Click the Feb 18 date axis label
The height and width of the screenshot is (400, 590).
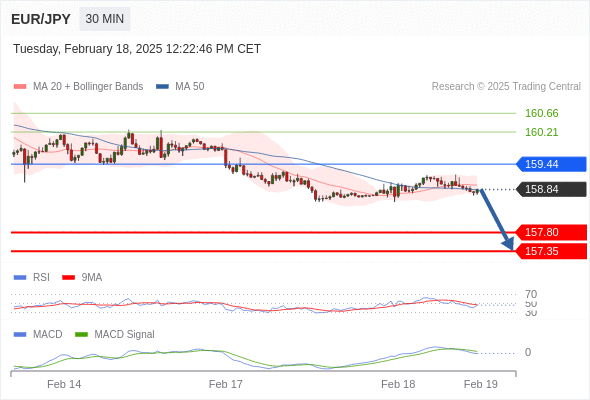[x=398, y=384]
